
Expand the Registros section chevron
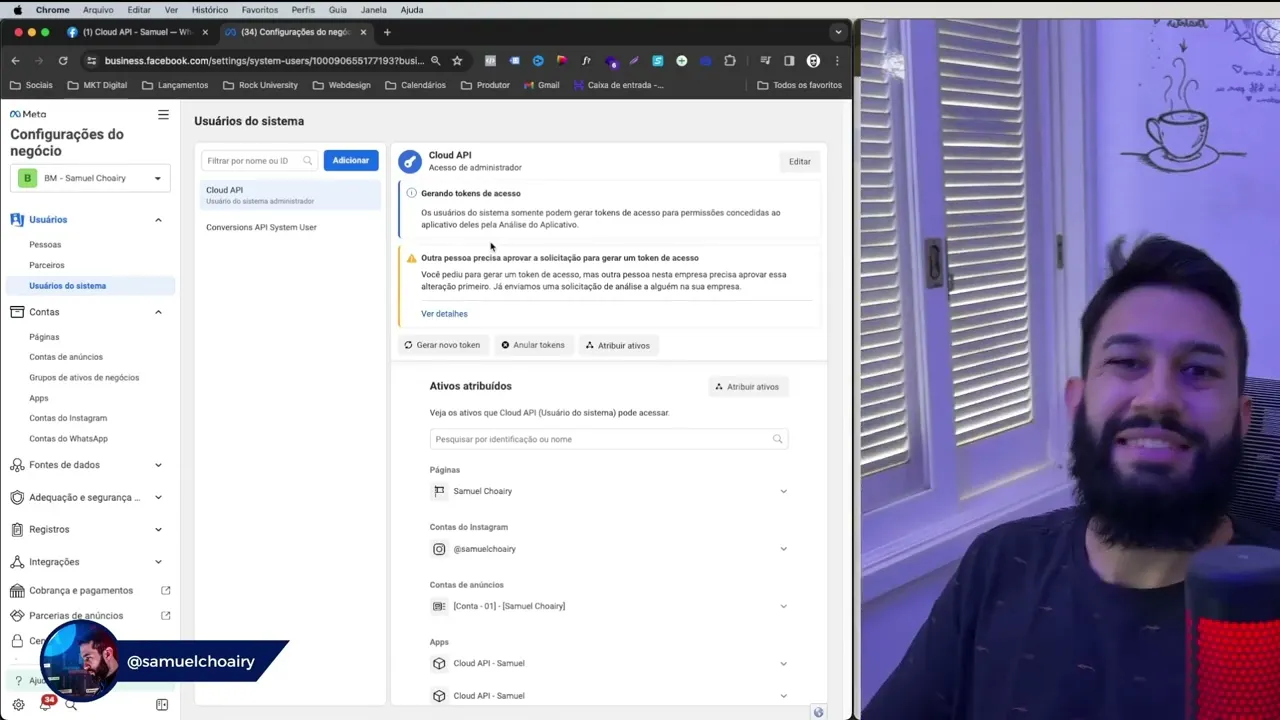point(158,529)
